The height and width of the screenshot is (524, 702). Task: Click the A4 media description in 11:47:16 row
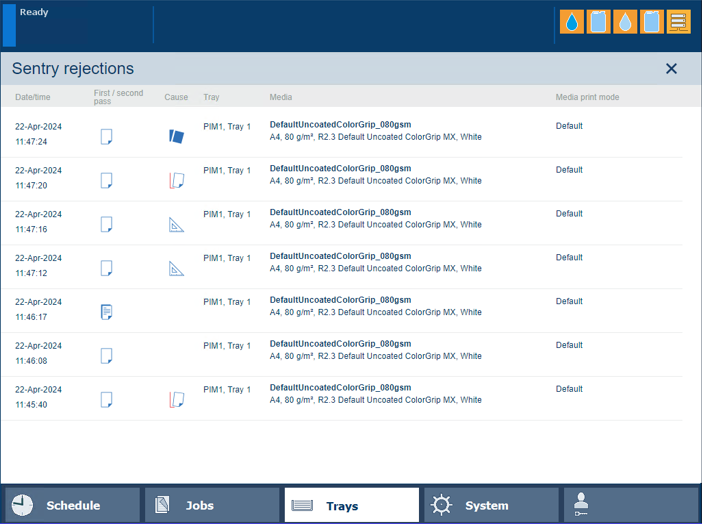coord(376,225)
